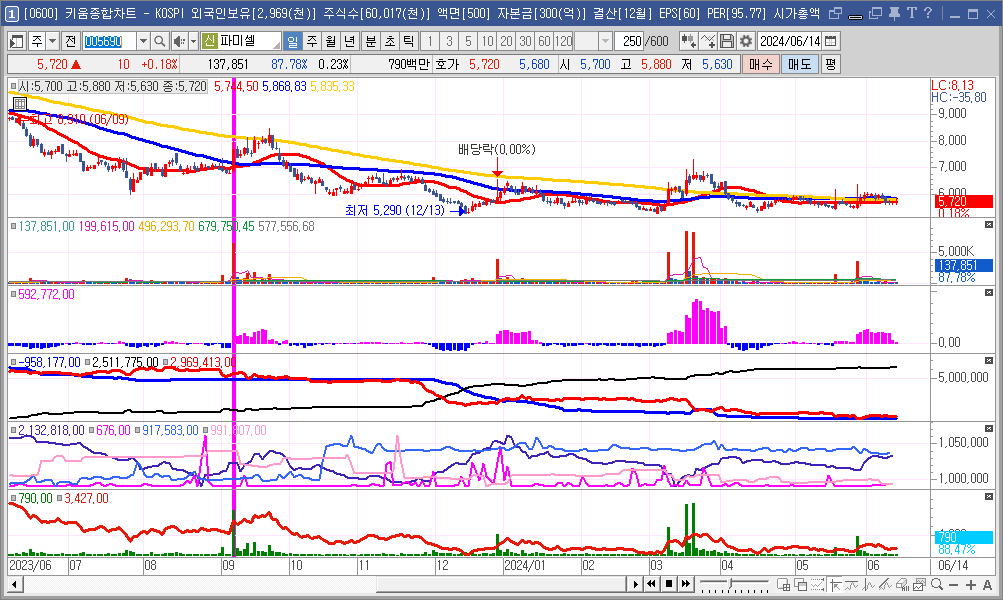The width and height of the screenshot is (1003, 600).
Task: Click the stock search magnifier icon
Action: [x=159, y=41]
